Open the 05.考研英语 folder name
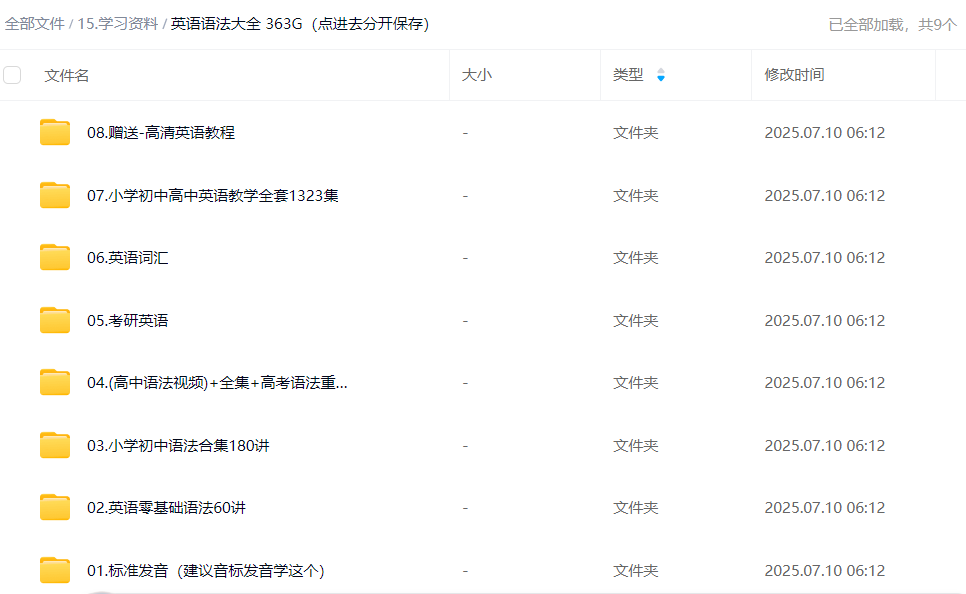The width and height of the screenshot is (966, 594). (x=127, y=320)
